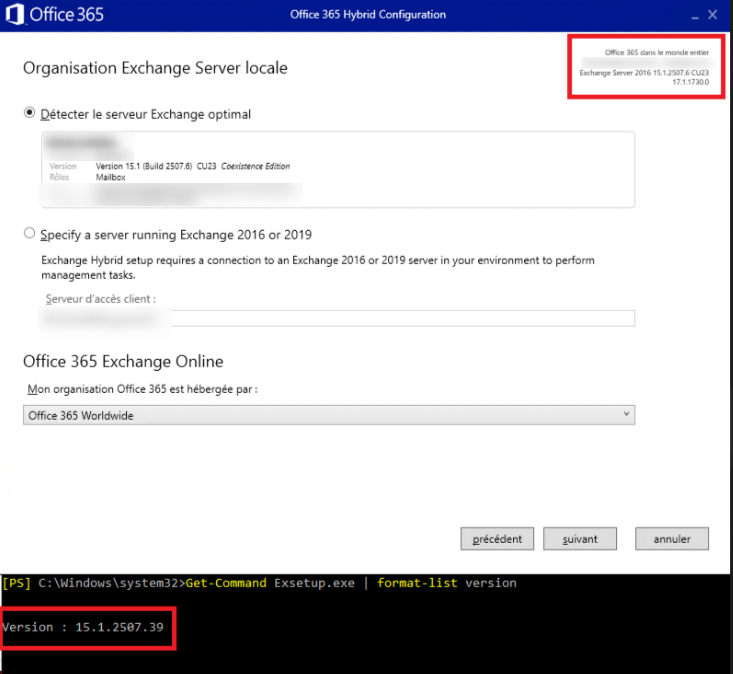Click 'Mon organisation Office 365 est hébergée par' label
The image size is (733, 674).
coord(142,389)
